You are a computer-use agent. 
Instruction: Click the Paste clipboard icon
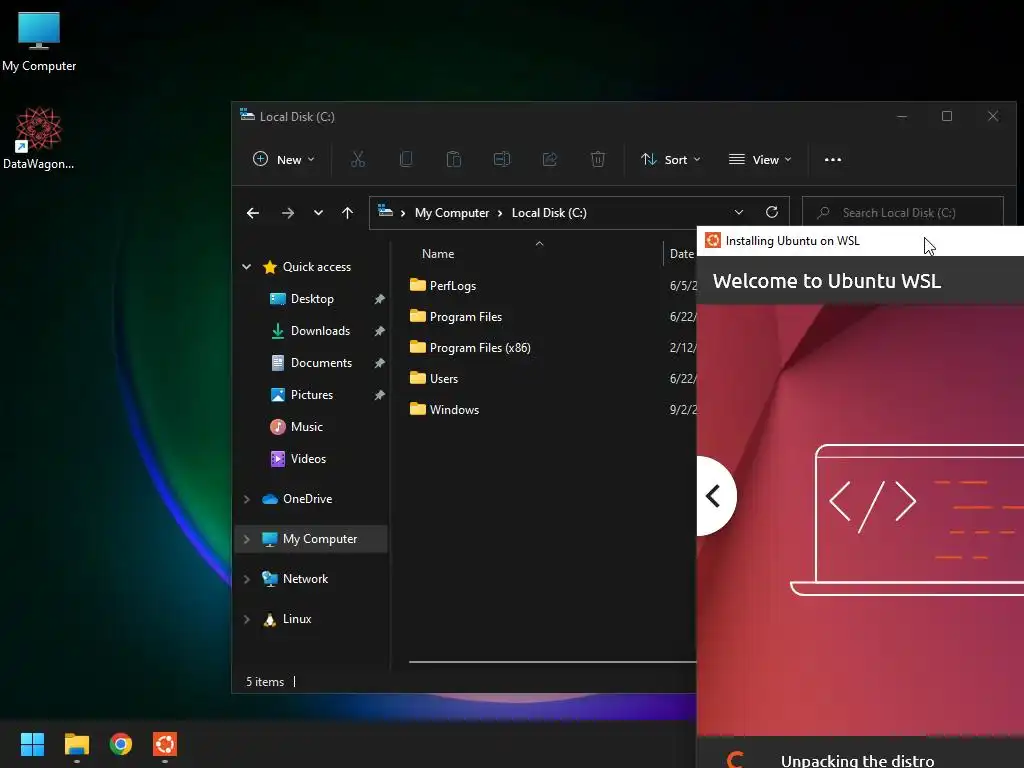[x=454, y=159]
